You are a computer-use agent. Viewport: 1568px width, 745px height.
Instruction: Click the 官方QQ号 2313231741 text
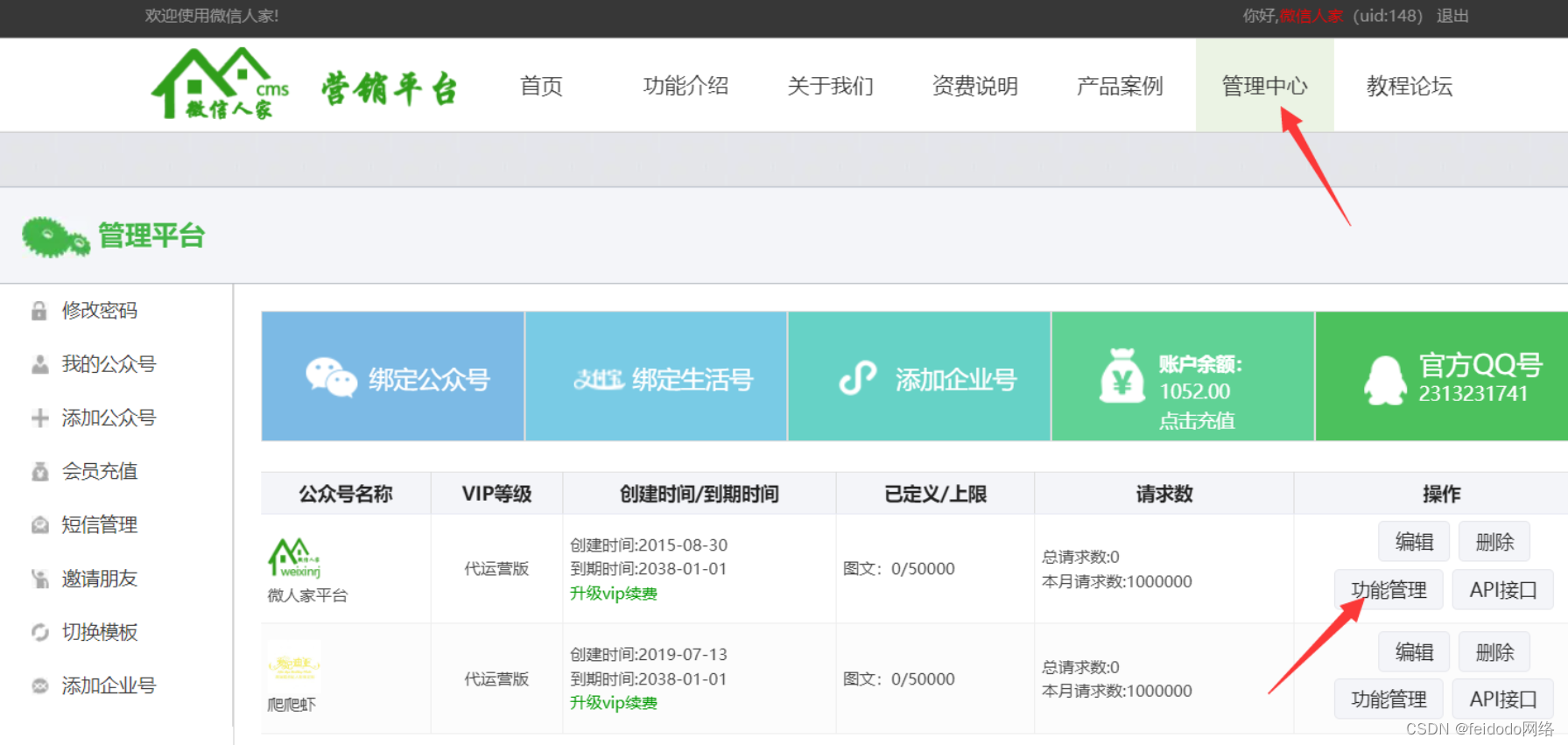pos(1480,377)
